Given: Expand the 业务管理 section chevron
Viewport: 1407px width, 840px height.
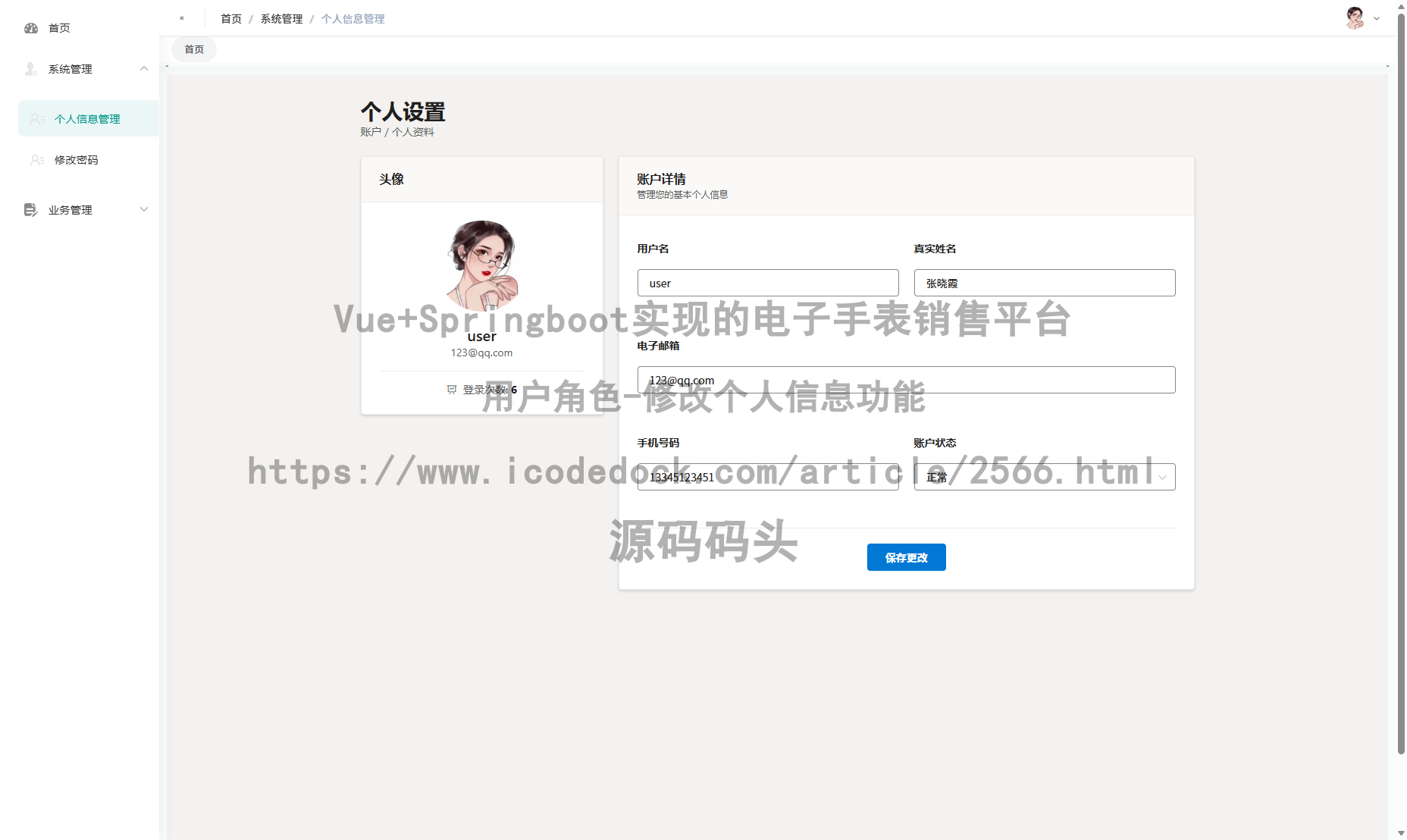Looking at the screenshot, I should pos(144,209).
